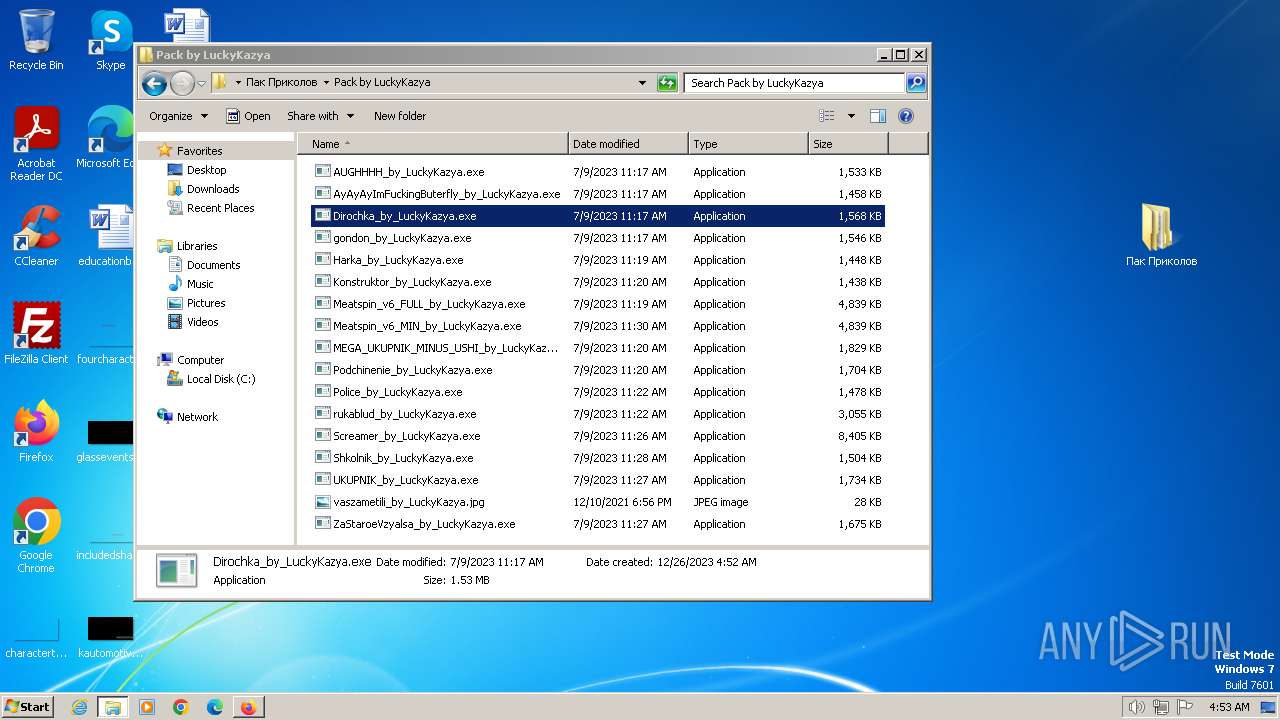Open Local Disk (C:) in navigation pane

pos(220,379)
